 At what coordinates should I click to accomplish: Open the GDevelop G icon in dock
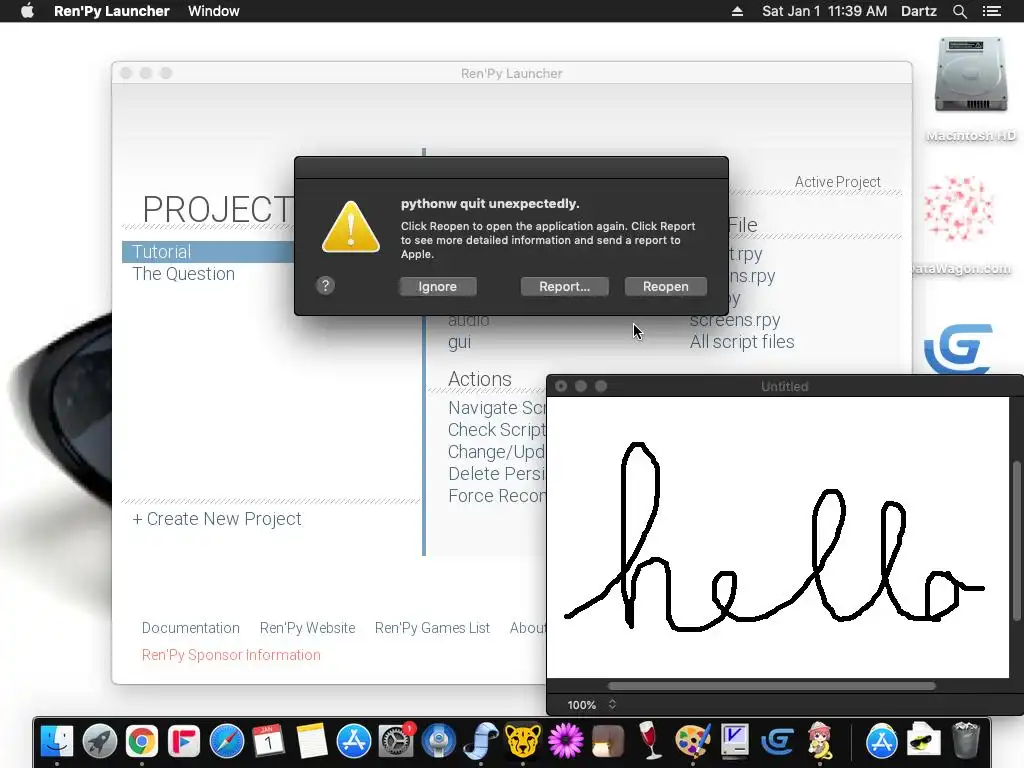[777, 741]
